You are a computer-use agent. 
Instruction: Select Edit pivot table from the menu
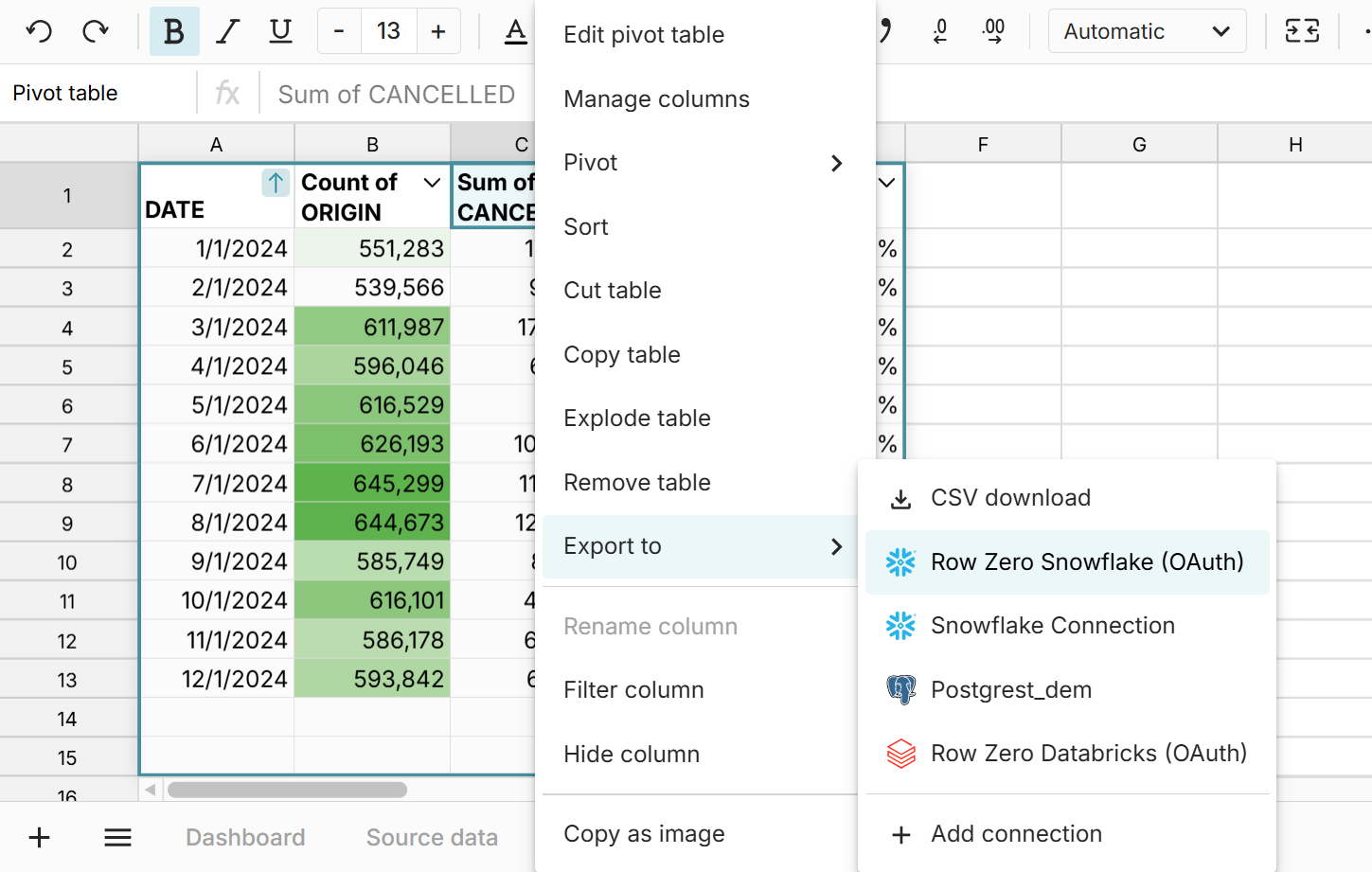pos(644,34)
